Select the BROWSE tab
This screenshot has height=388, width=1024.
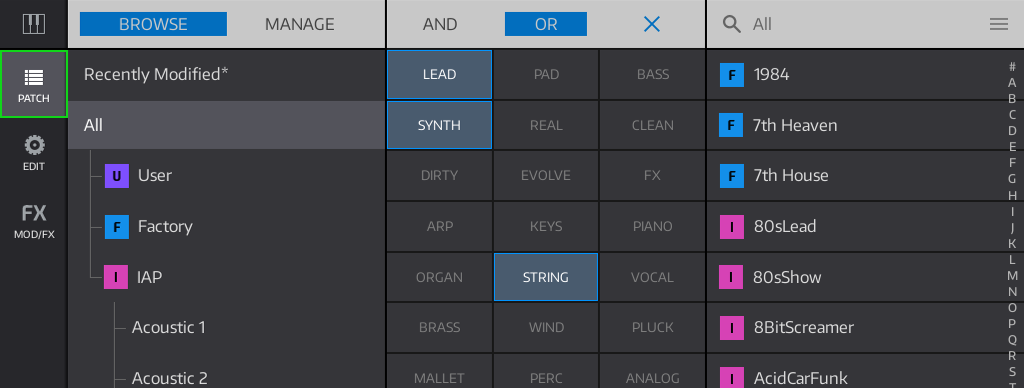click(153, 24)
